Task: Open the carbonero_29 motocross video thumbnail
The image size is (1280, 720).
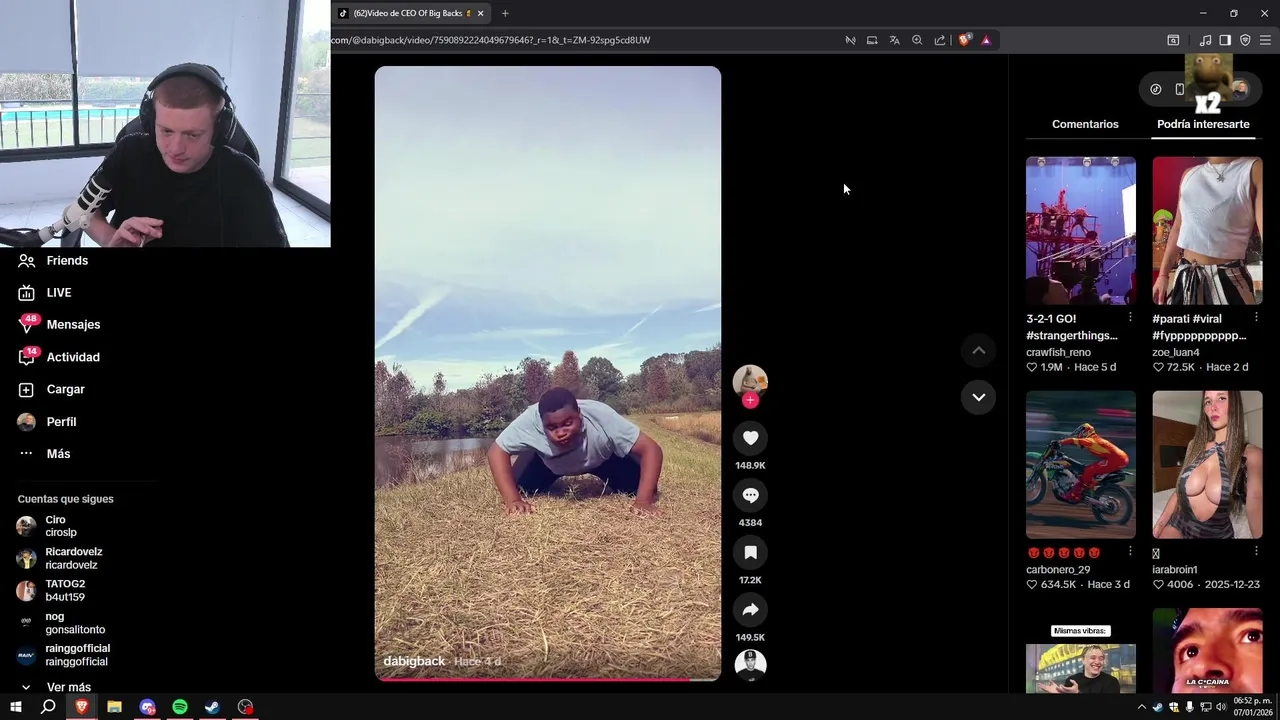Action: point(1081,465)
